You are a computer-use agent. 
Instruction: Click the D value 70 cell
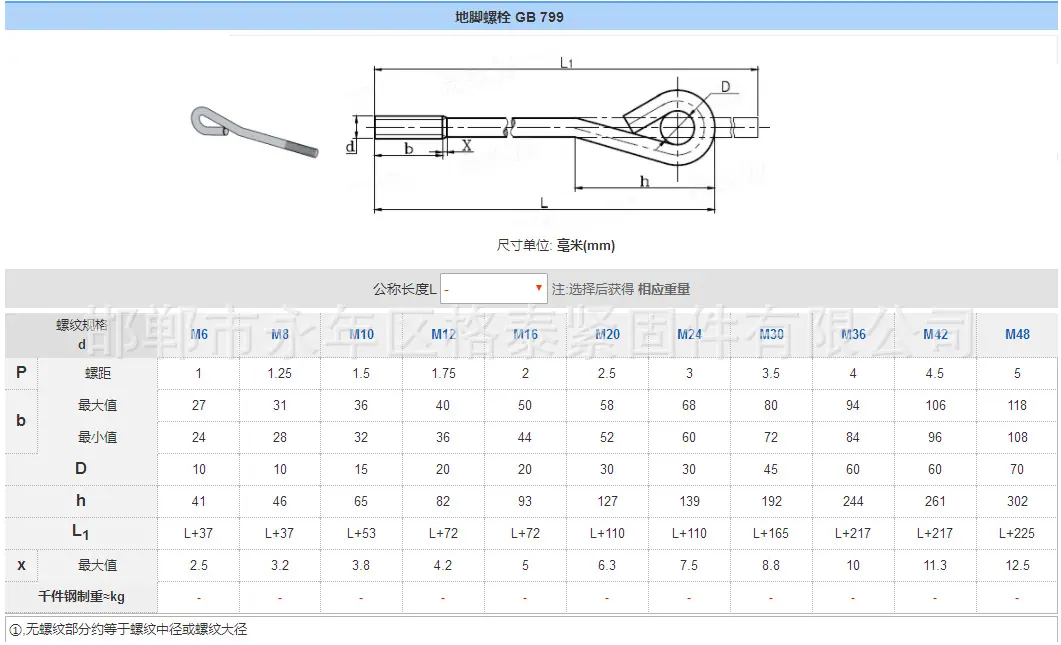[x=1017, y=469]
